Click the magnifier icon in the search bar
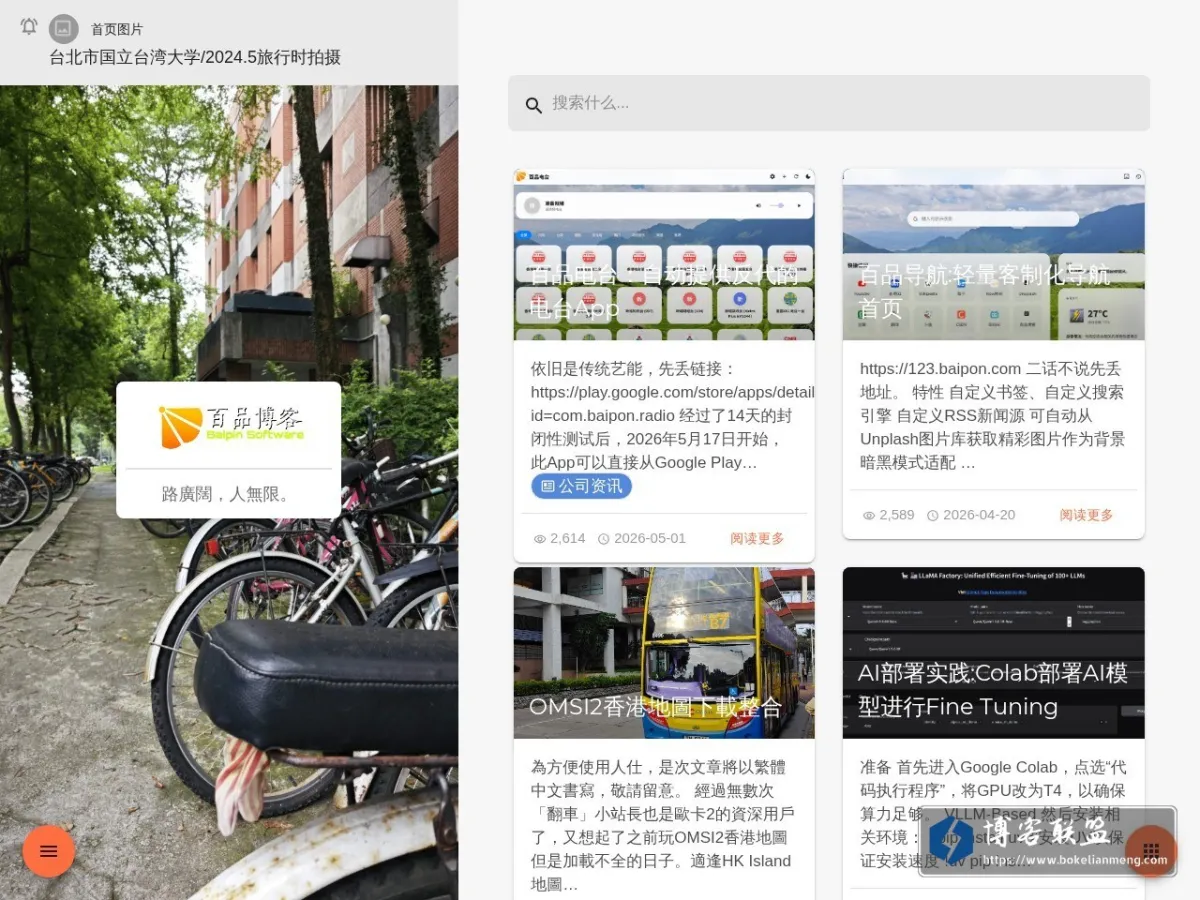This screenshot has height=900, width=1200. click(534, 105)
